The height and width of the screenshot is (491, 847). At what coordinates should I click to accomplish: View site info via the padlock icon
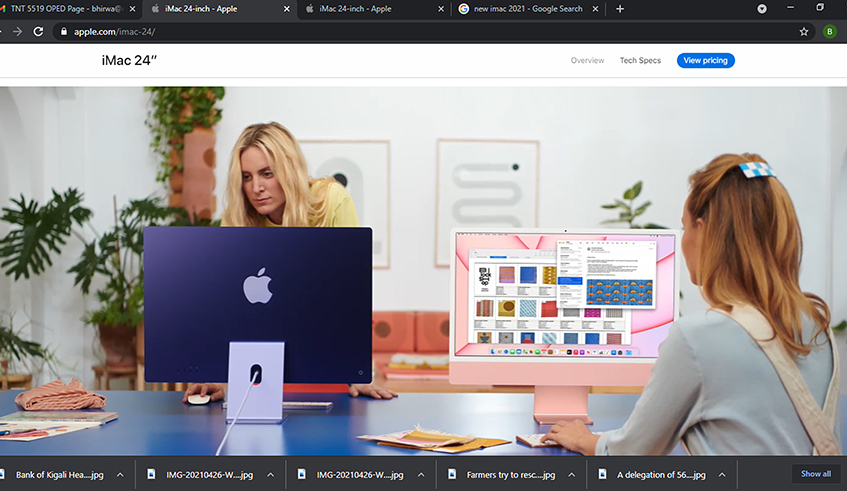click(63, 31)
